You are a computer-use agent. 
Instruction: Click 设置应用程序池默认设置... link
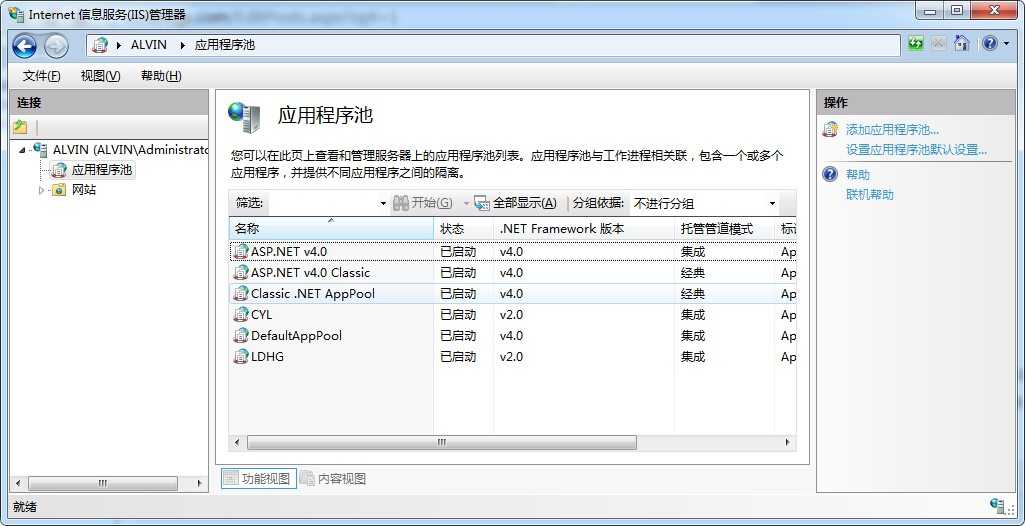tap(916, 150)
